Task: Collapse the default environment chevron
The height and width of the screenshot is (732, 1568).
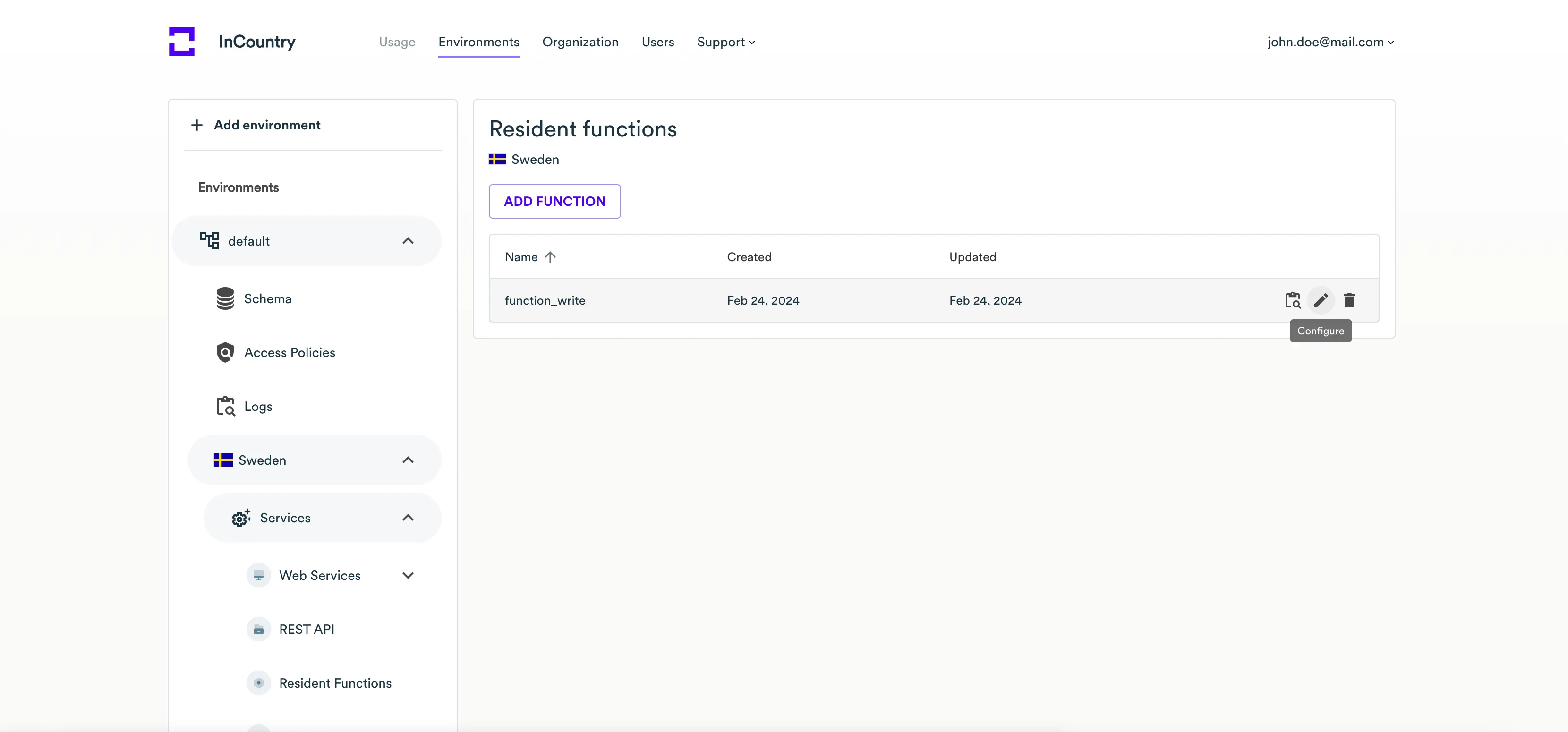Action: 408,241
